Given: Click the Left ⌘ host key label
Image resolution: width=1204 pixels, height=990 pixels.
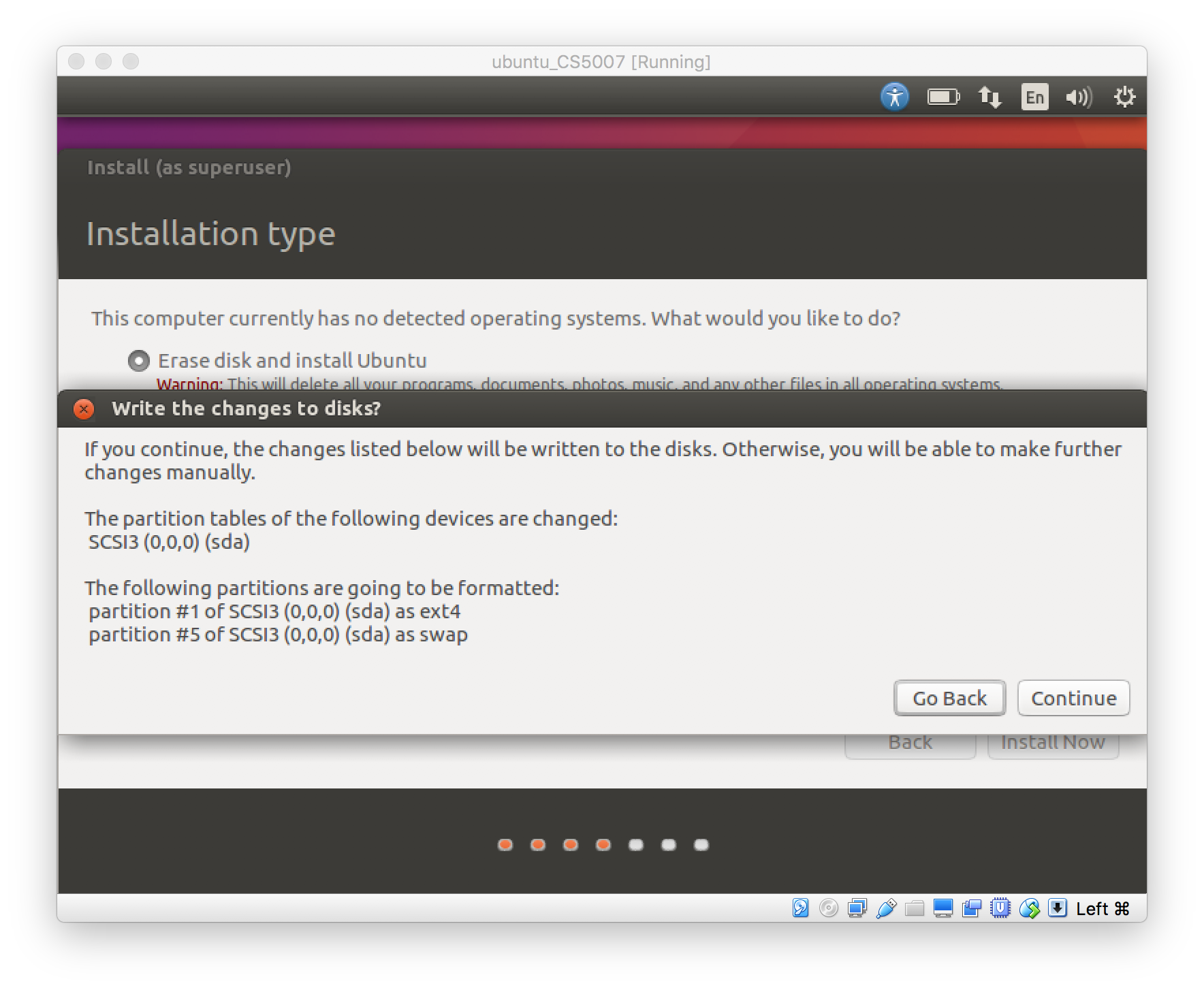Looking at the screenshot, I should tap(1103, 909).
